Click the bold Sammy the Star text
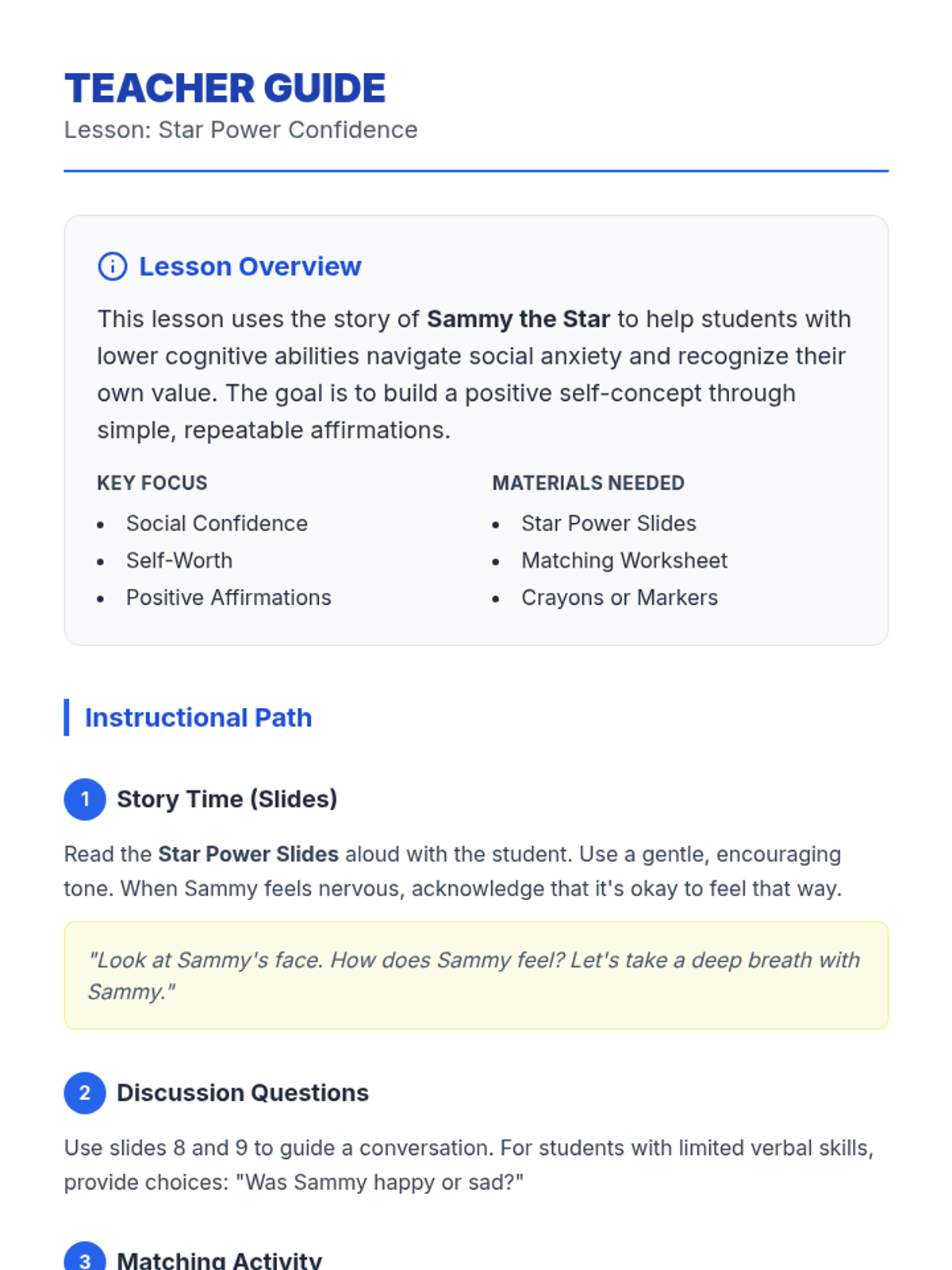 click(x=518, y=319)
